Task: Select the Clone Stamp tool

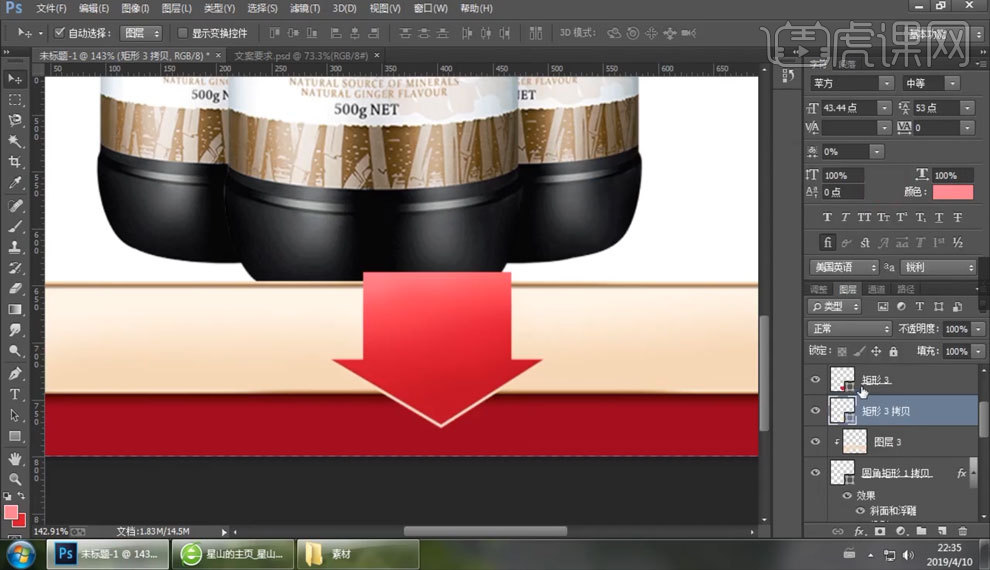Action: pyautogui.click(x=15, y=247)
